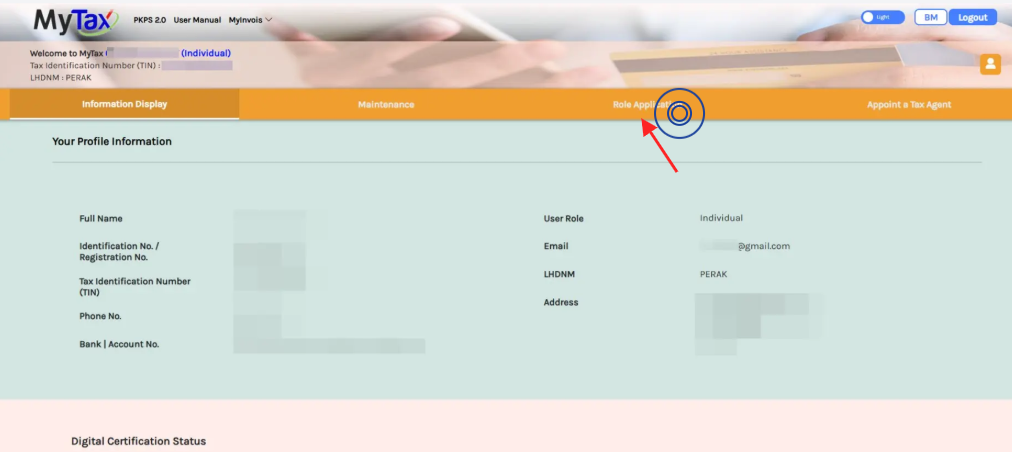Toggle the Light theme switch
This screenshot has width=1012, height=452.
click(882, 17)
